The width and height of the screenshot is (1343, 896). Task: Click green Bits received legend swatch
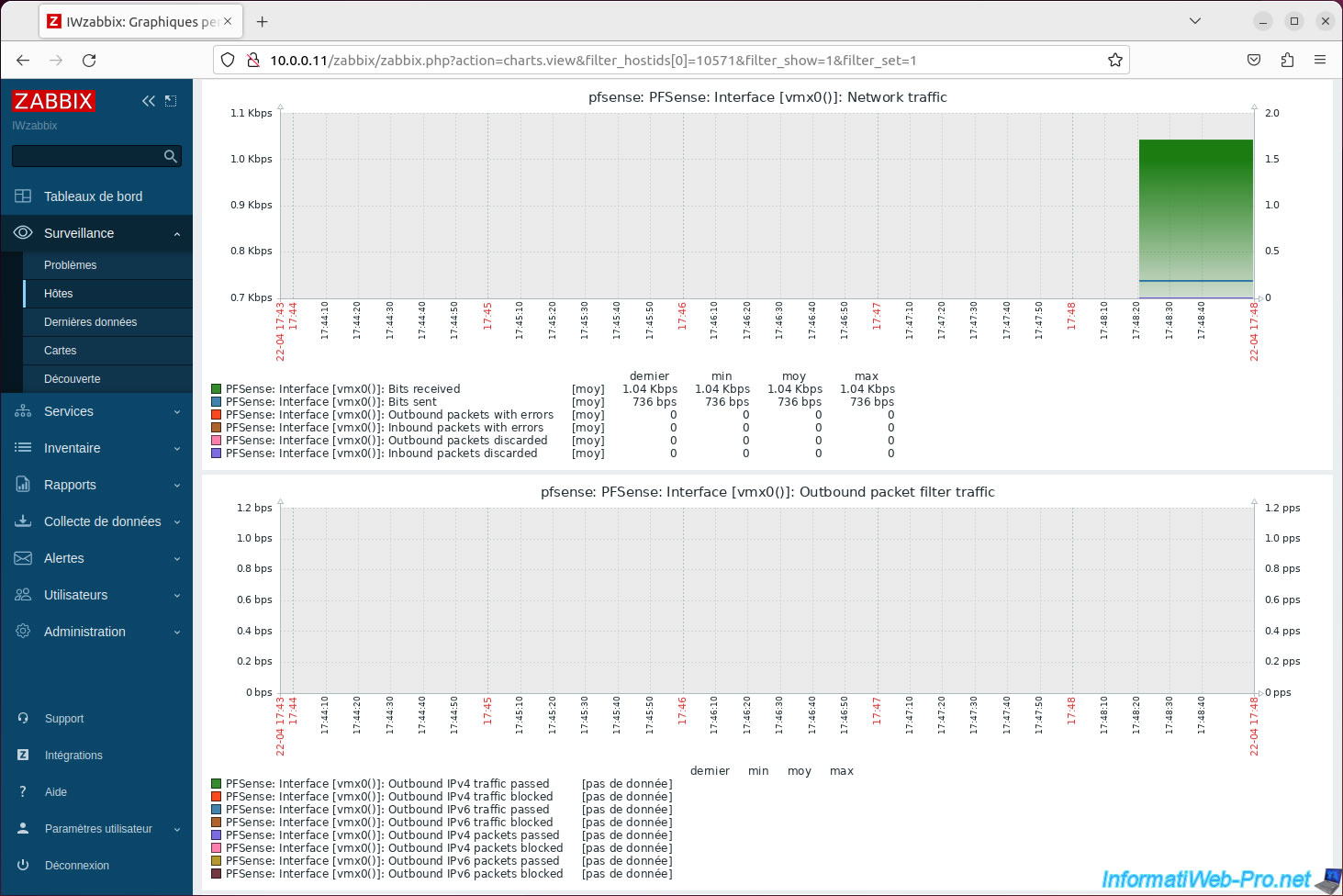point(217,389)
